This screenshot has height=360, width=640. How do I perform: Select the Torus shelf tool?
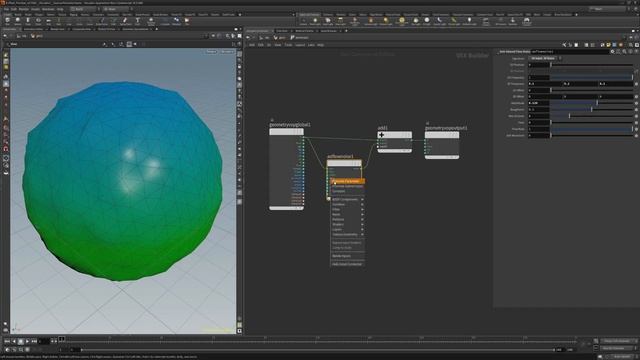click(x=38, y=21)
